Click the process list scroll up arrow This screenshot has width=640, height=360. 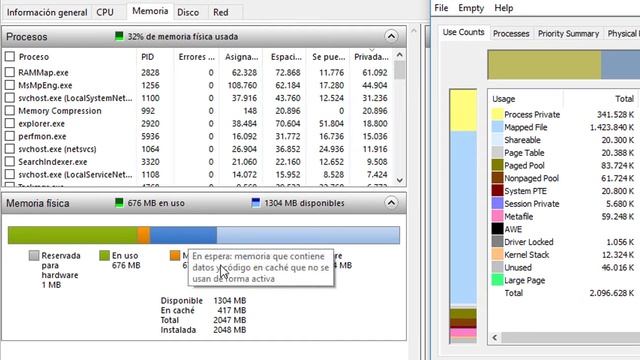pos(400,55)
